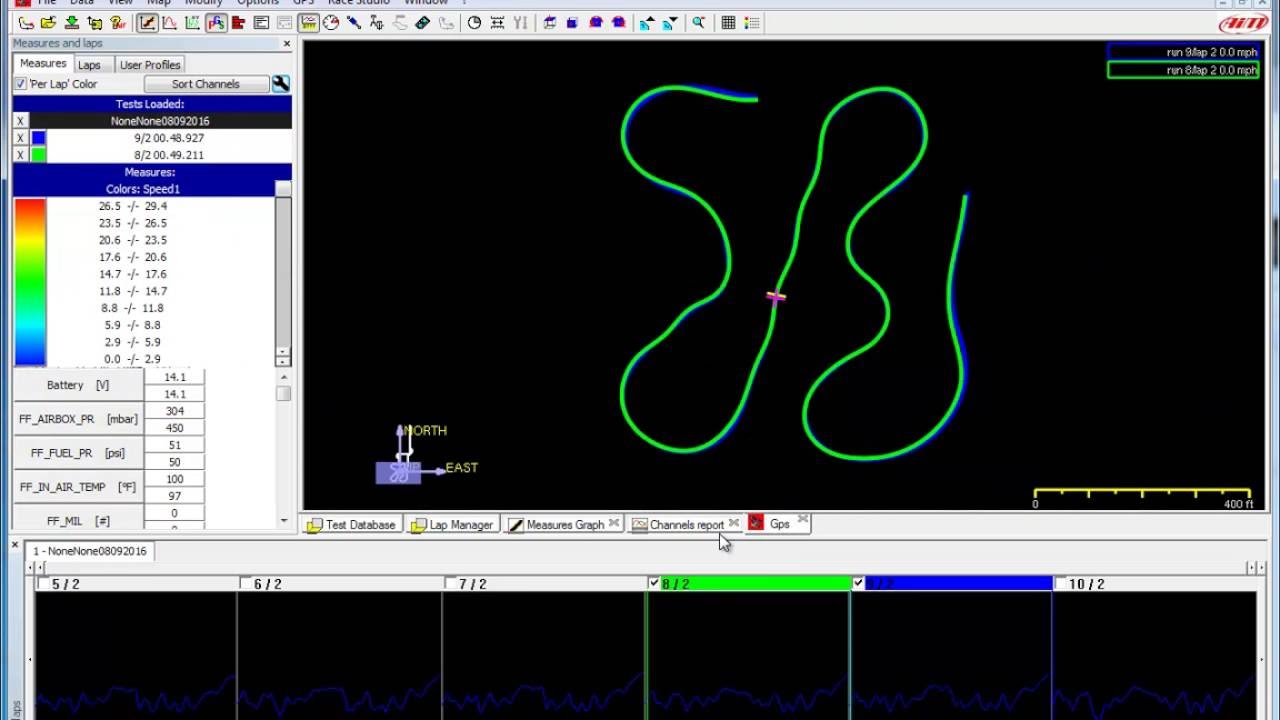Click the table grid toolbar icon
The image size is (1280, 720).
(728, 22)
